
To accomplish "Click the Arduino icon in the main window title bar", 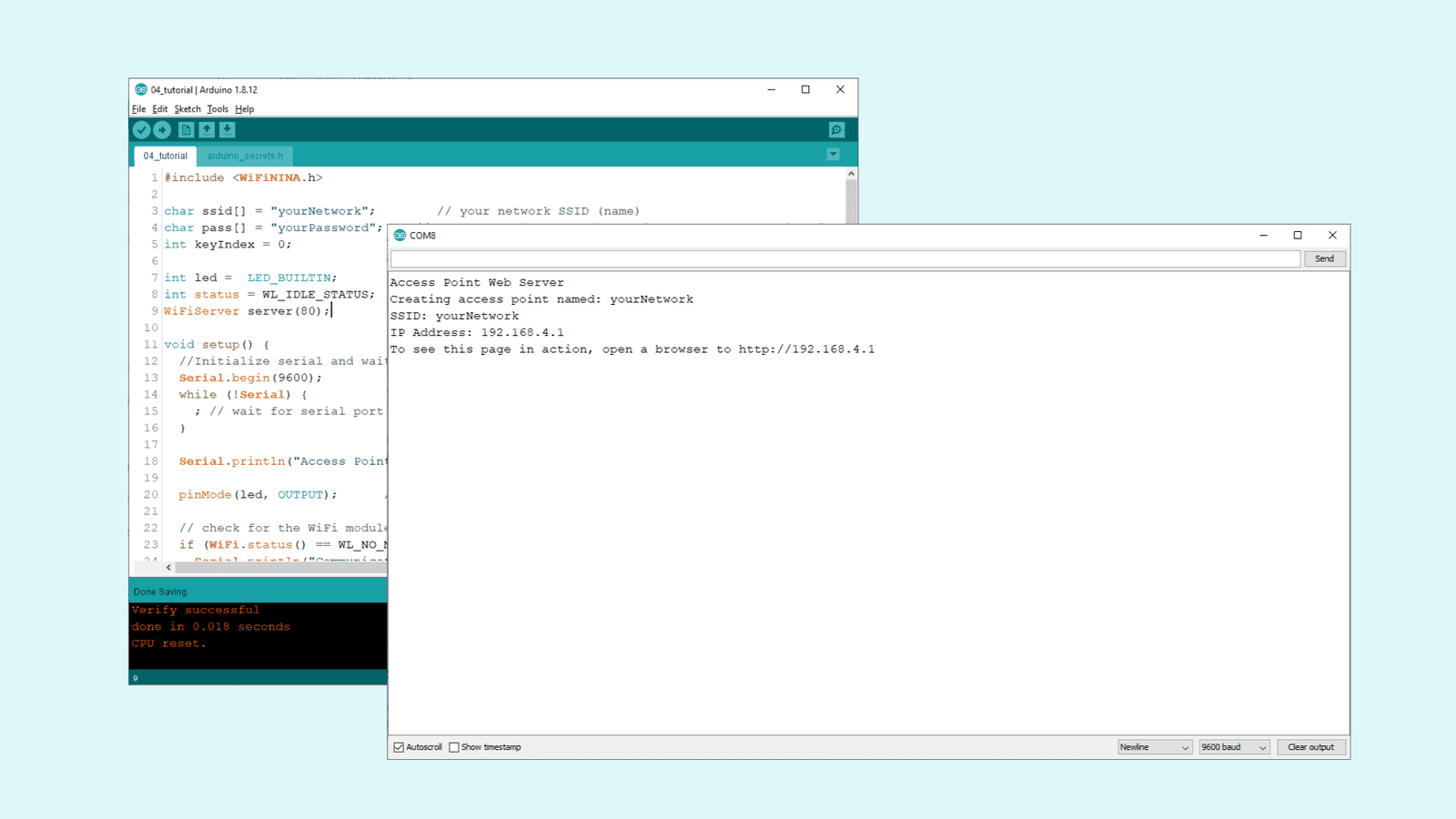I will [x=143, y=89].
